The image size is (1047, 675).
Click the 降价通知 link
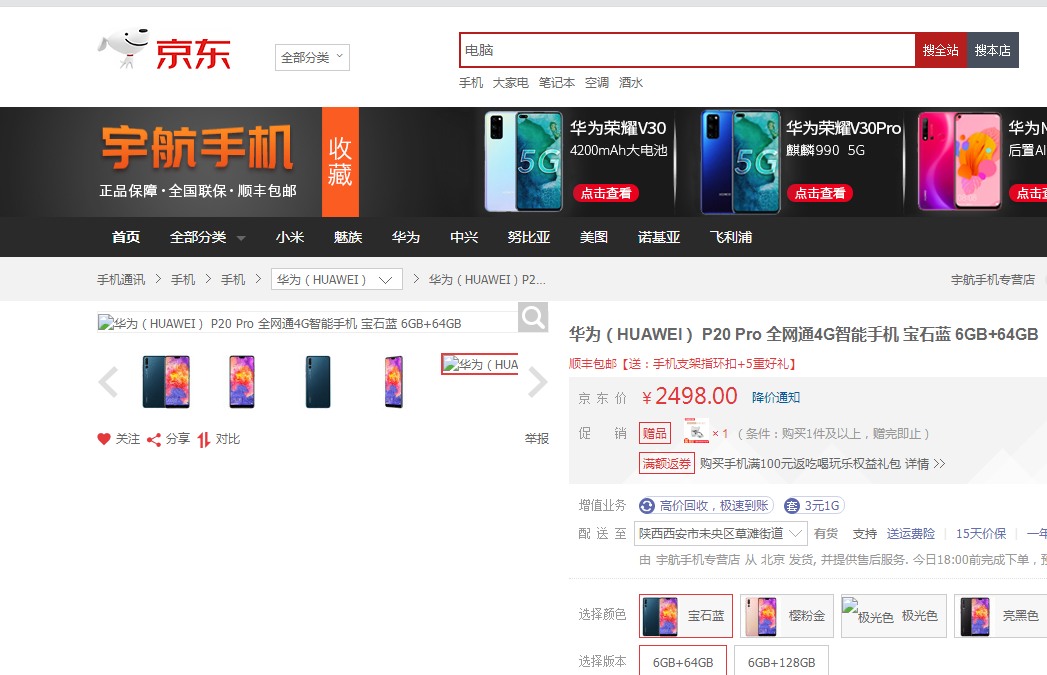coord(776,397)
